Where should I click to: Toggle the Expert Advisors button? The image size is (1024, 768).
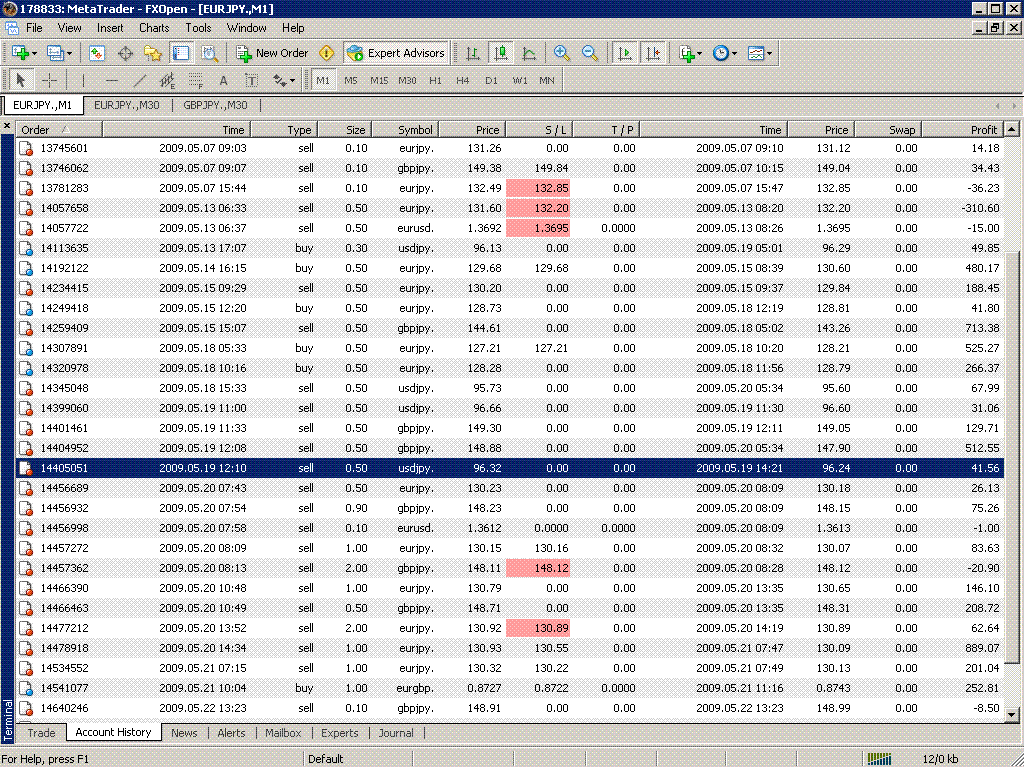[396, 54]
